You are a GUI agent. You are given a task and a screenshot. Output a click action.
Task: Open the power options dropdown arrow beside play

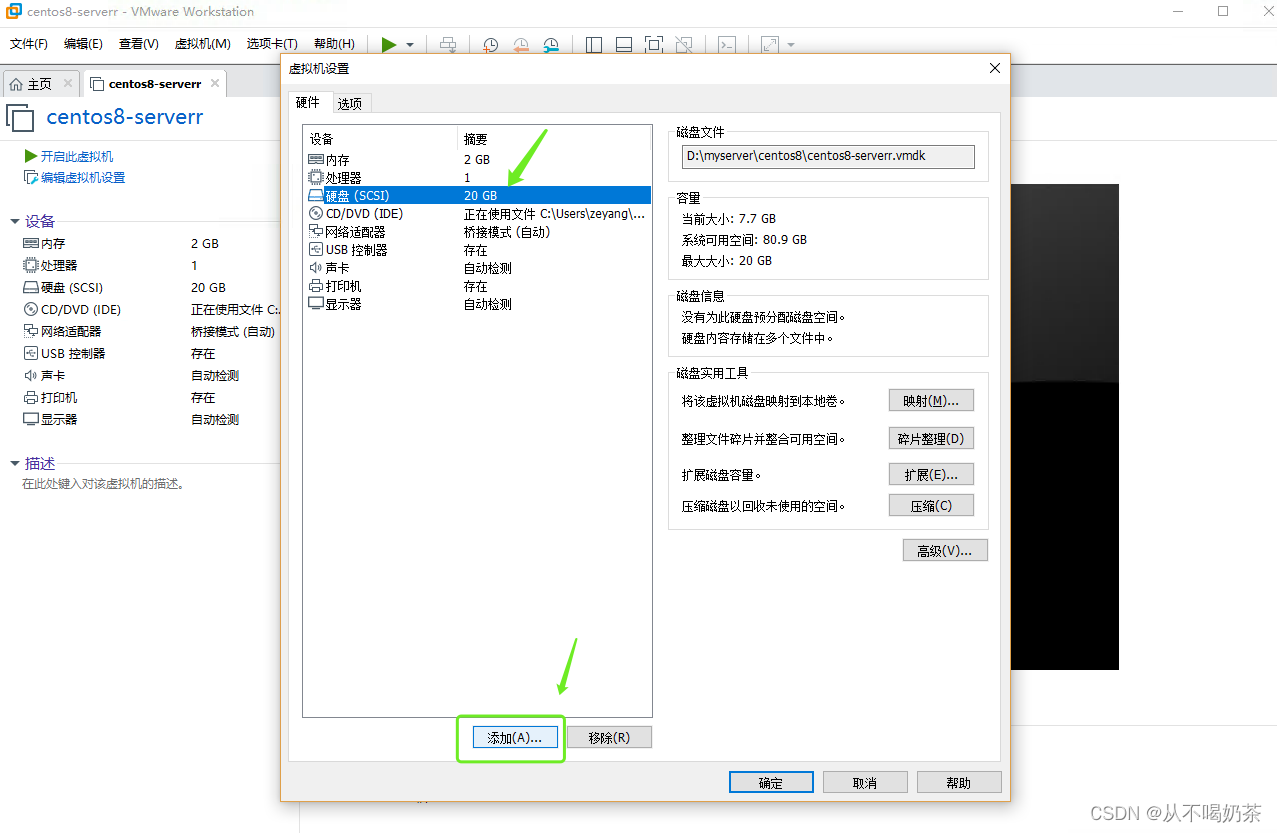click(410, 45)
